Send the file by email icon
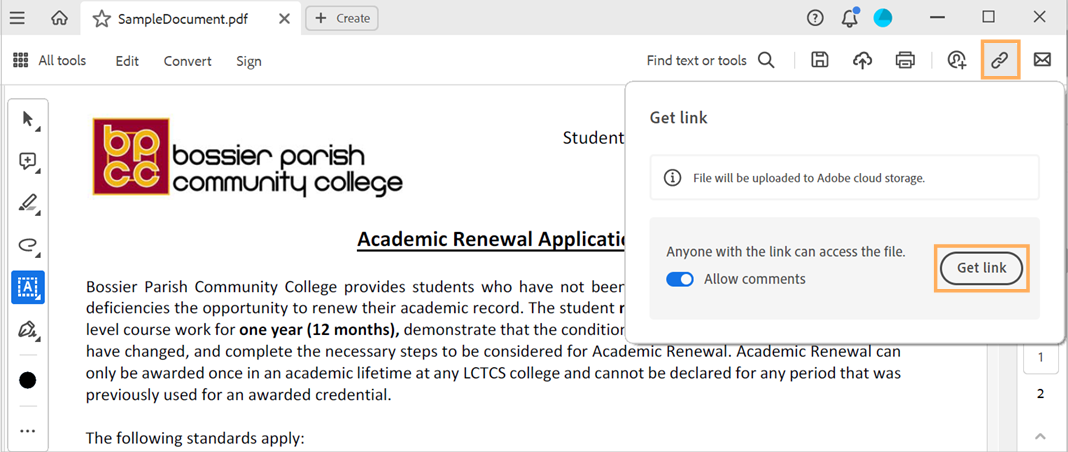This screenshot has height=452, width=1068. coord(1042,61)
